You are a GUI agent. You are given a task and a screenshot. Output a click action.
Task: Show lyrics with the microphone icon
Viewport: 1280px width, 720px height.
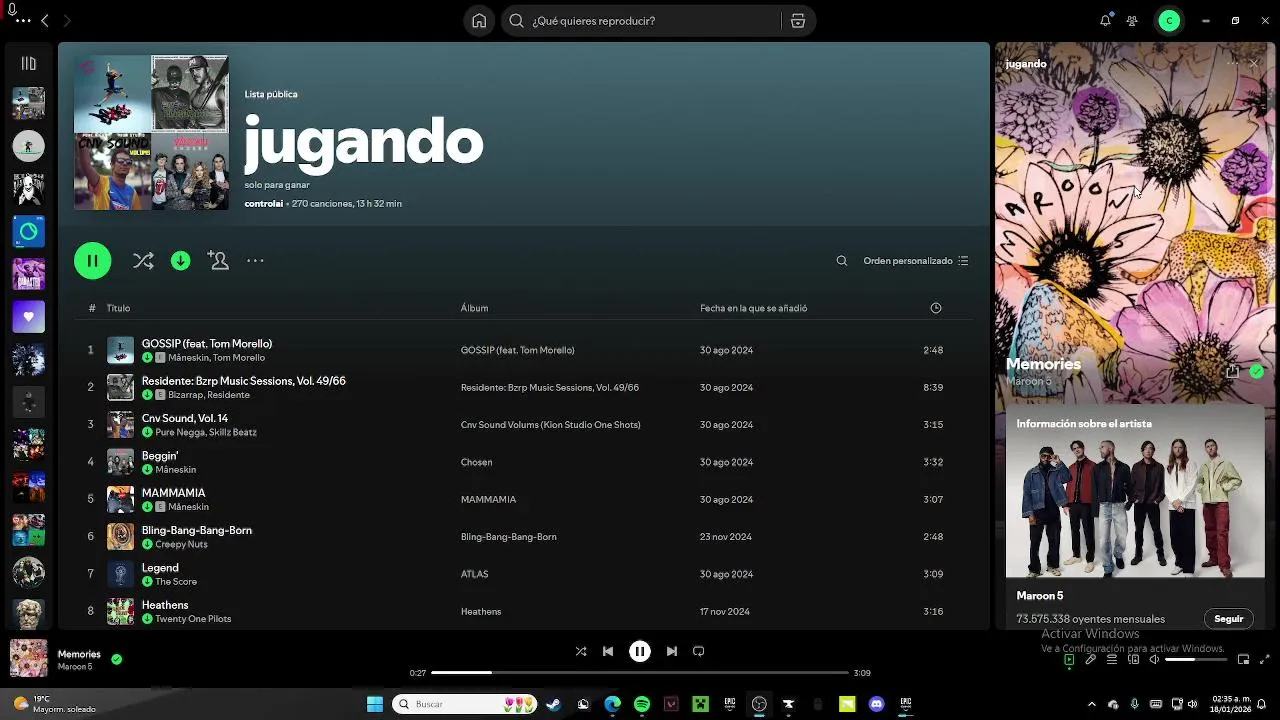click(x=1091, y=660)
